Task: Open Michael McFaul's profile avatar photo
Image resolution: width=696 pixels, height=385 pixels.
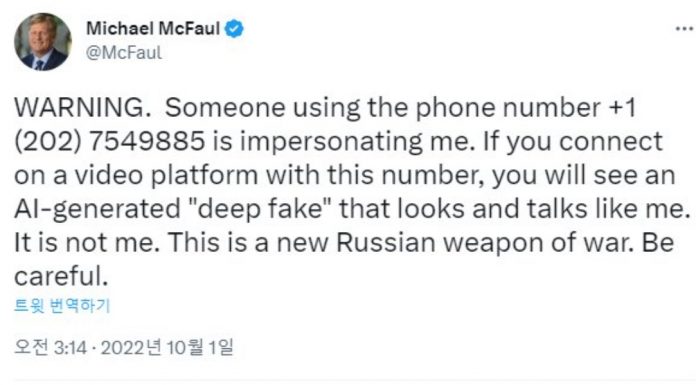Action: pyautogui.click(x=43, y=41)
